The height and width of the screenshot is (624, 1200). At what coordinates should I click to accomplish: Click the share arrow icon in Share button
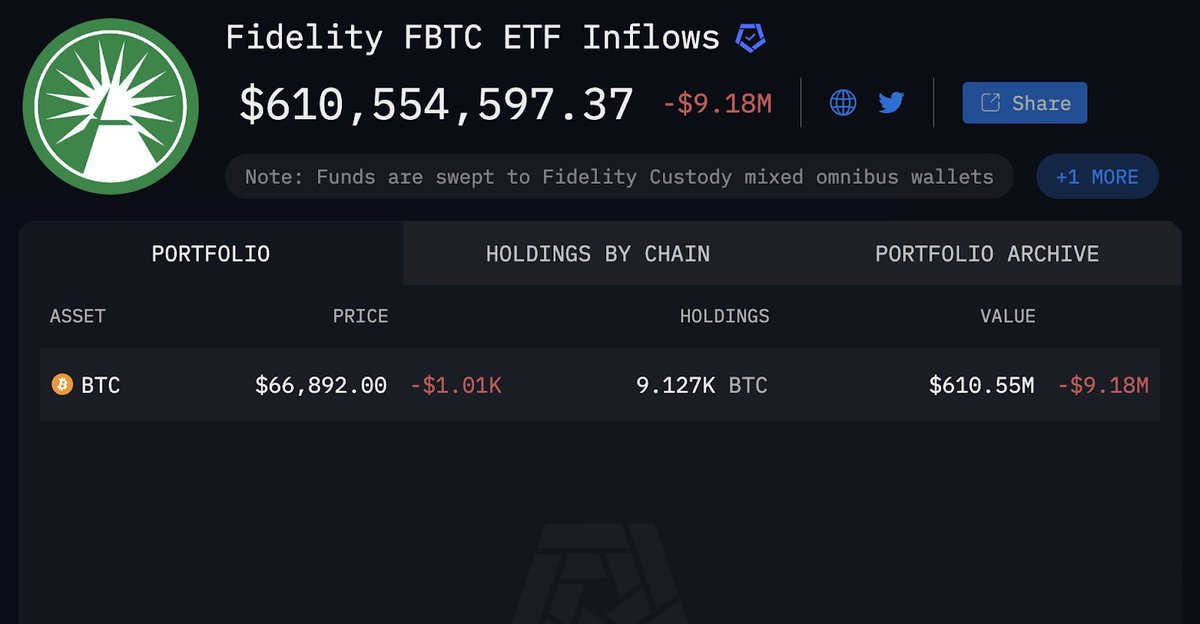tap(990, 103)
